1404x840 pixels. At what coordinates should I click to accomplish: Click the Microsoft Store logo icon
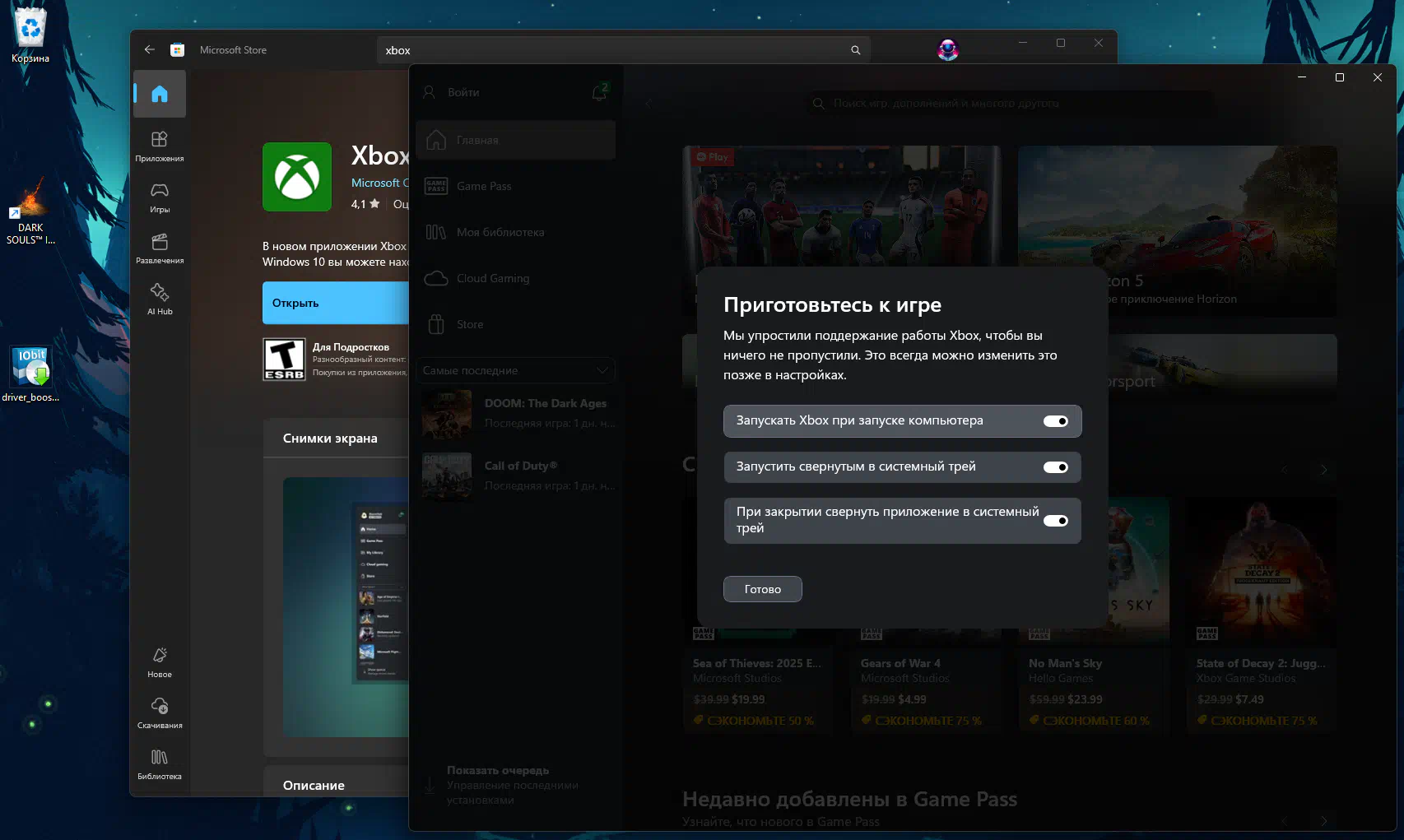177,50
